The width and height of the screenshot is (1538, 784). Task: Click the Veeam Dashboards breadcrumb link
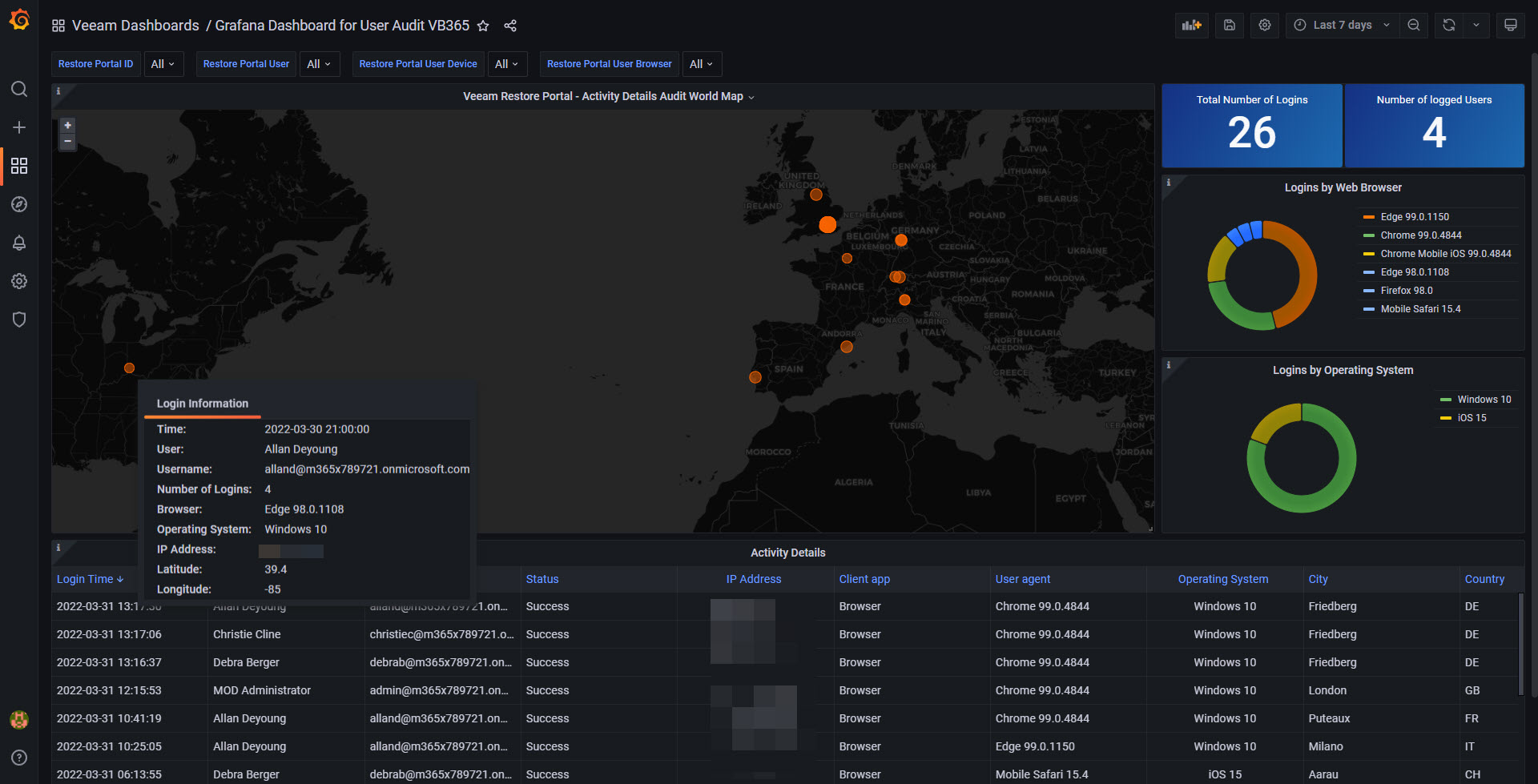pyautogui.click(x=135, y=26)
